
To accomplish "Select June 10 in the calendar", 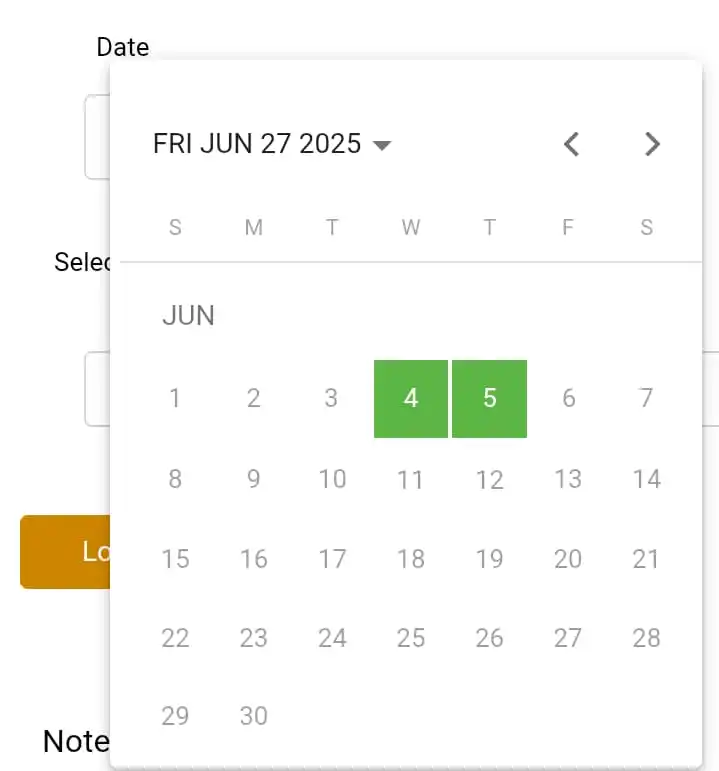I will [x=332, y=479].
